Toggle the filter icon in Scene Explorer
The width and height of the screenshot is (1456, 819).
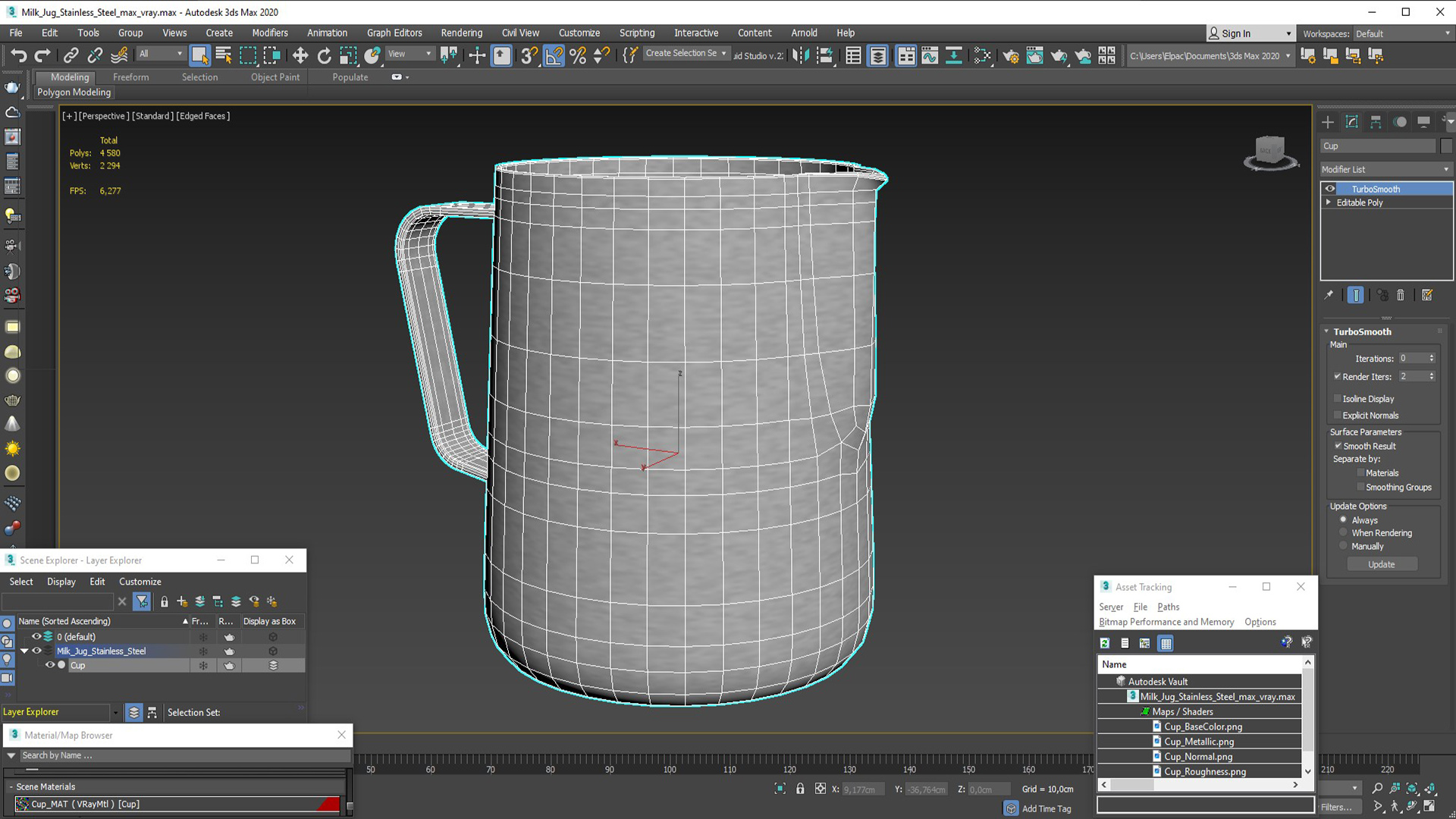142,601
